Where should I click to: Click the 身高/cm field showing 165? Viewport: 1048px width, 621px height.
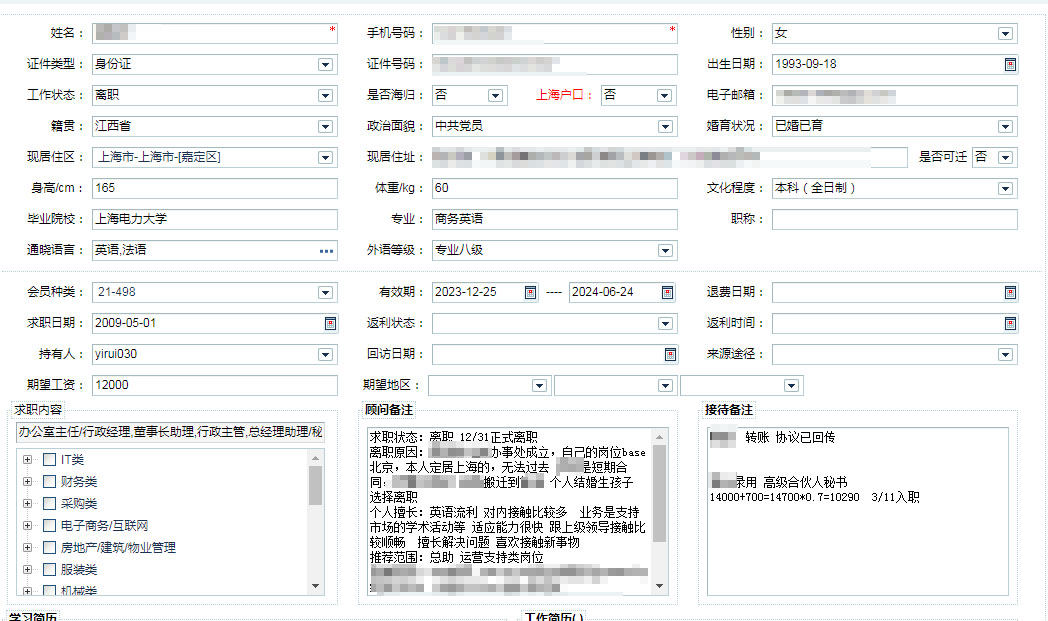click(x=215, y=188)
